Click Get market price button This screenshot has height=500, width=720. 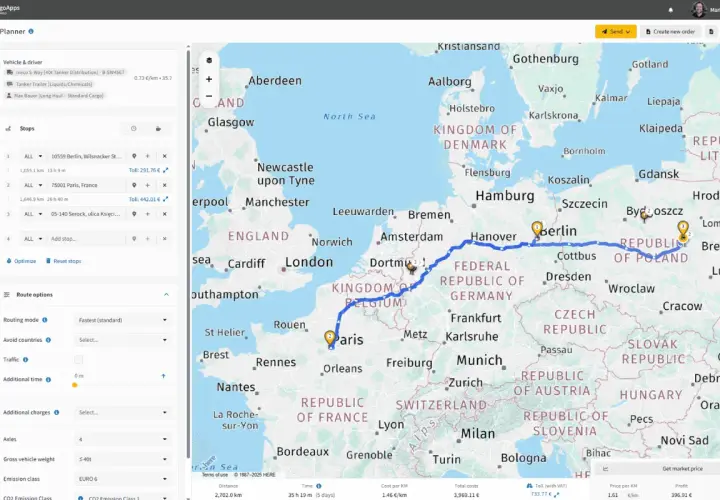(x=682, y=469)
